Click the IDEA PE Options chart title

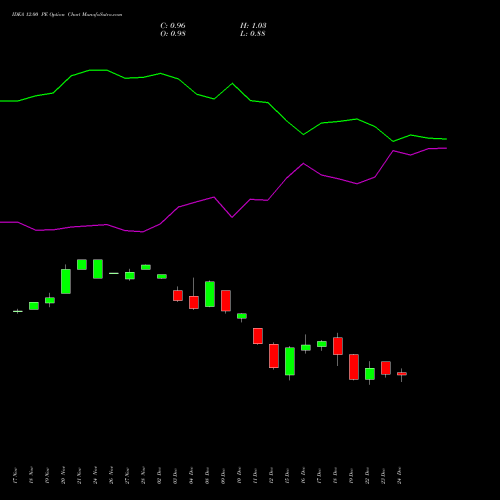point(67,15)
